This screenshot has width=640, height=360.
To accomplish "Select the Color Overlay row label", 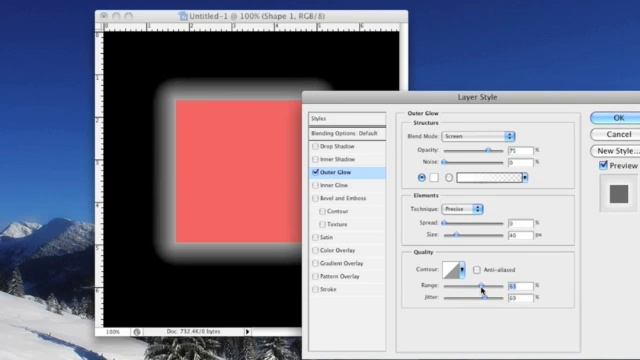I will point(338,250).
